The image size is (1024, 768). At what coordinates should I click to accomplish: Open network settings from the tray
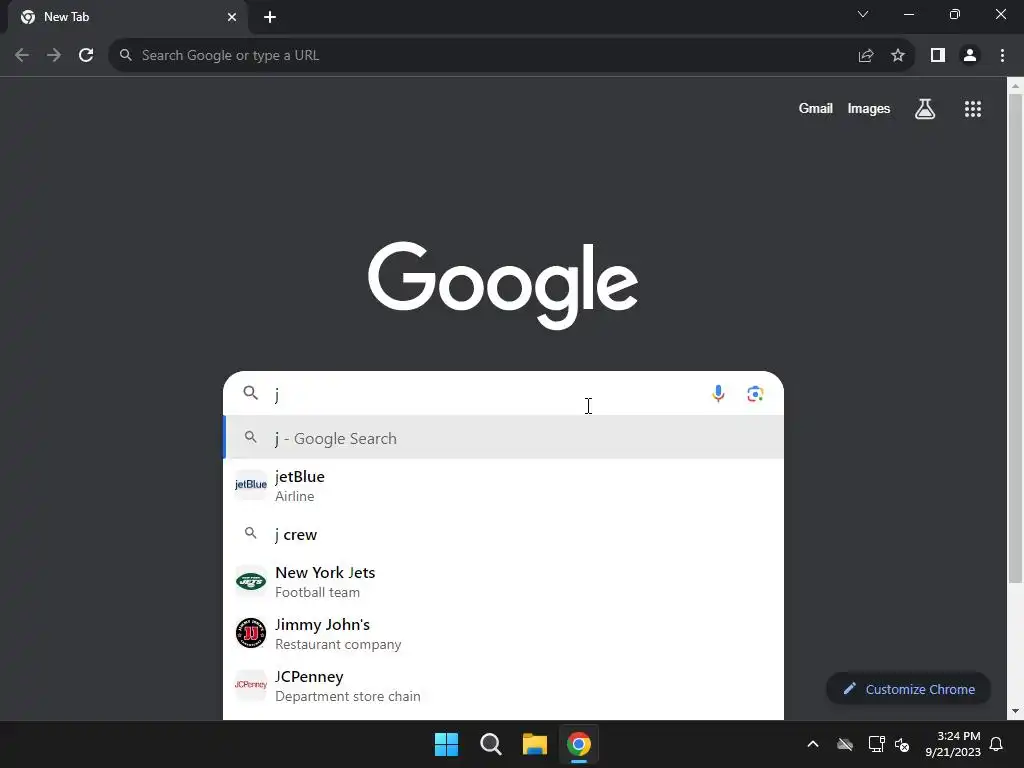pos(876,744)
